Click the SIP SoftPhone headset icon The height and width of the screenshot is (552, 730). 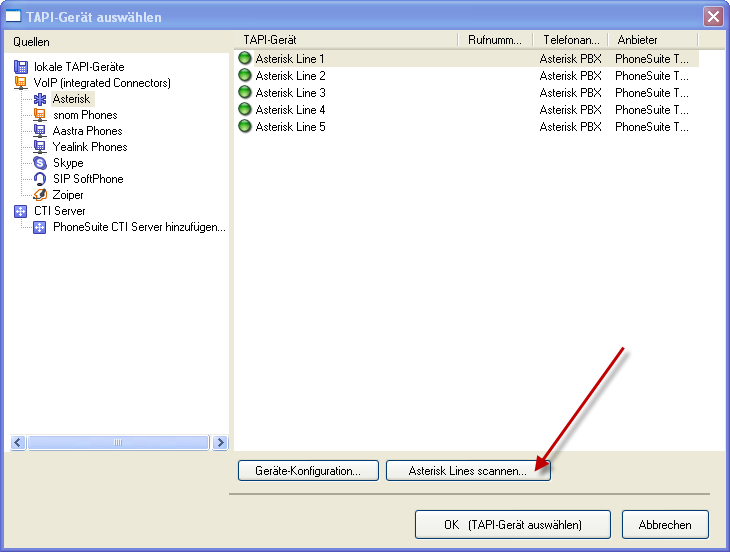coord(40,179)
